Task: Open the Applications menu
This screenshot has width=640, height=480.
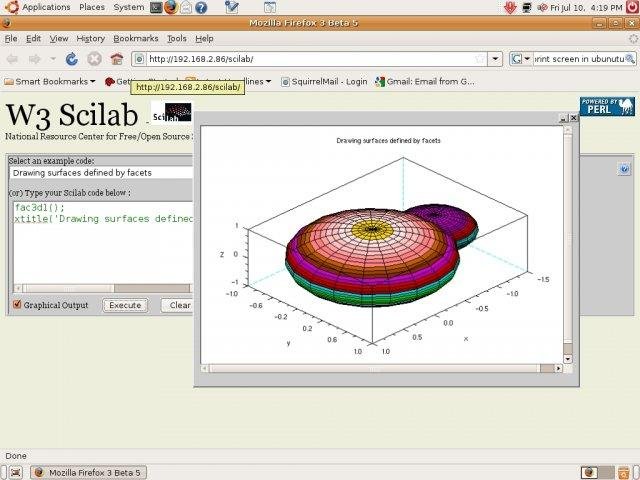Action: [x=46, y=7]
